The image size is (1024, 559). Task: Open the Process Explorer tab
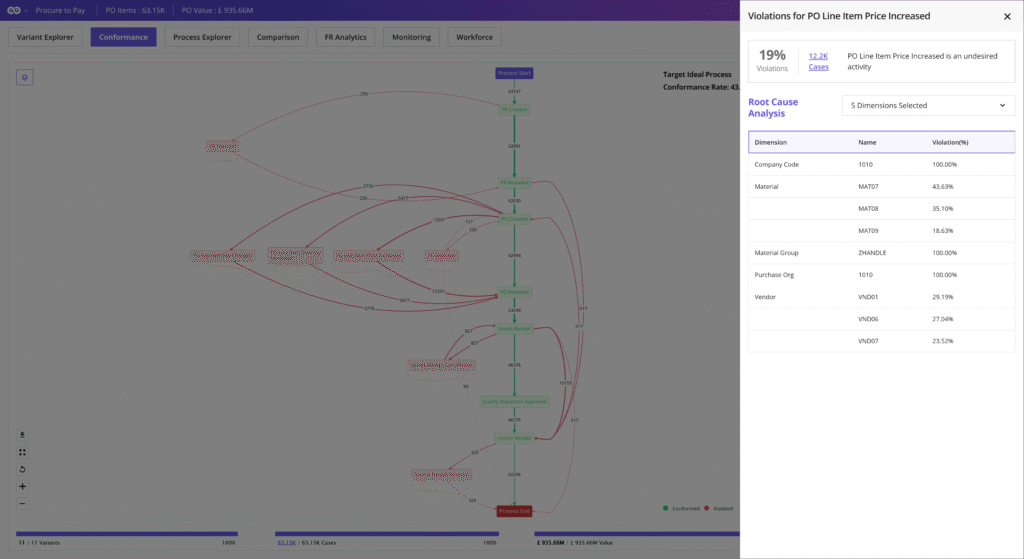point(202,37)
